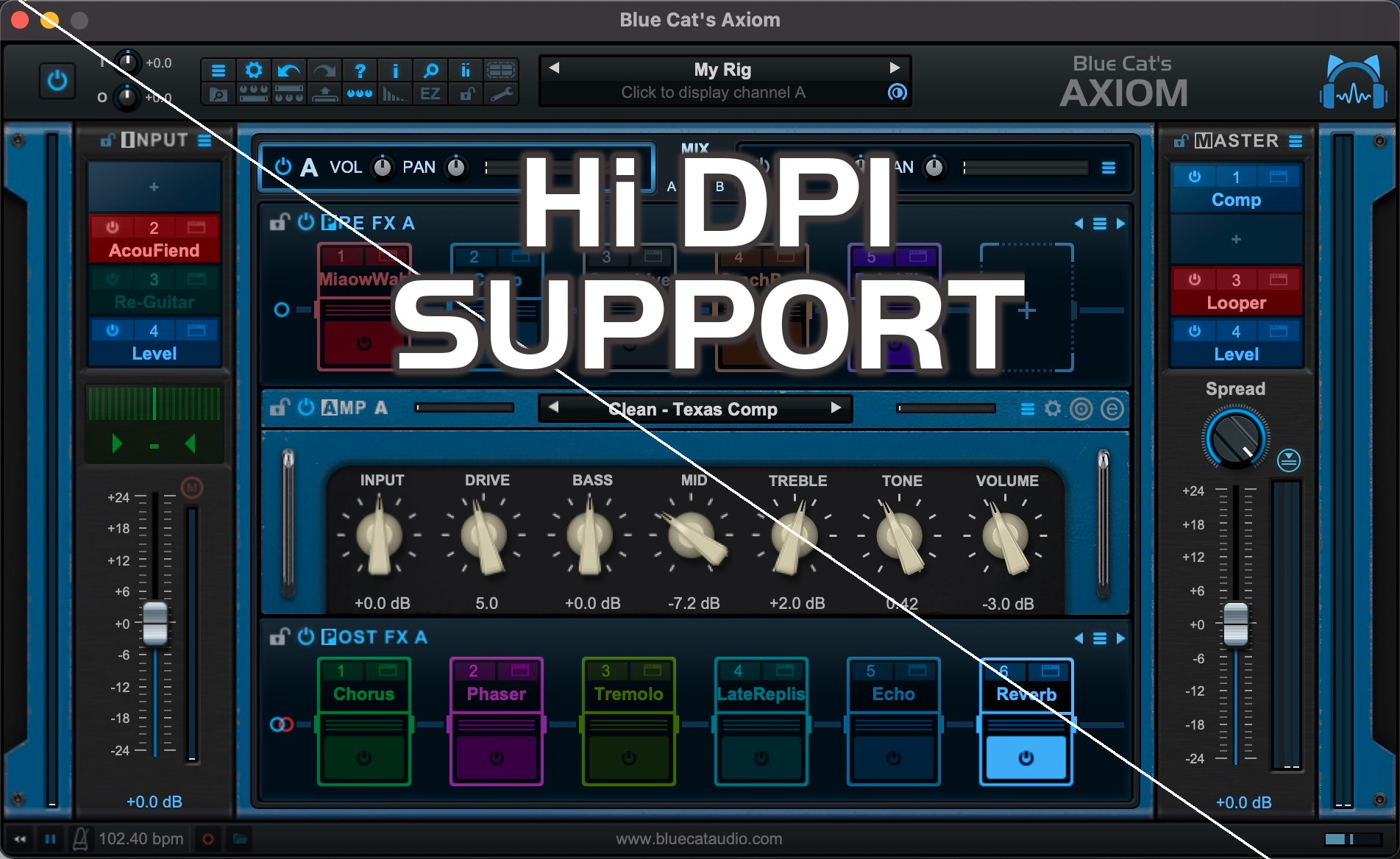Select the Tremolo pedal

(628, 694)
